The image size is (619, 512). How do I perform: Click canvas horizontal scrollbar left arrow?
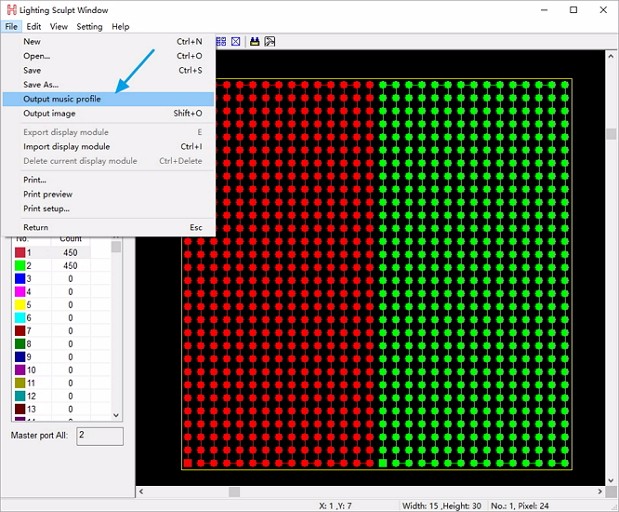141,491
